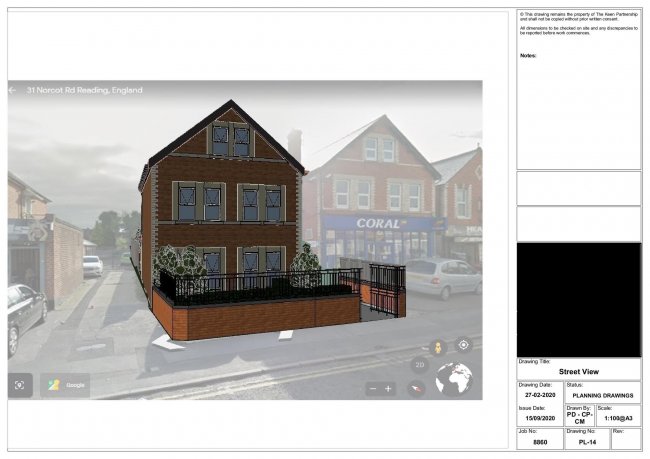
Task: Click the white navigation arrow on road
Action: (x=168, y=343)
